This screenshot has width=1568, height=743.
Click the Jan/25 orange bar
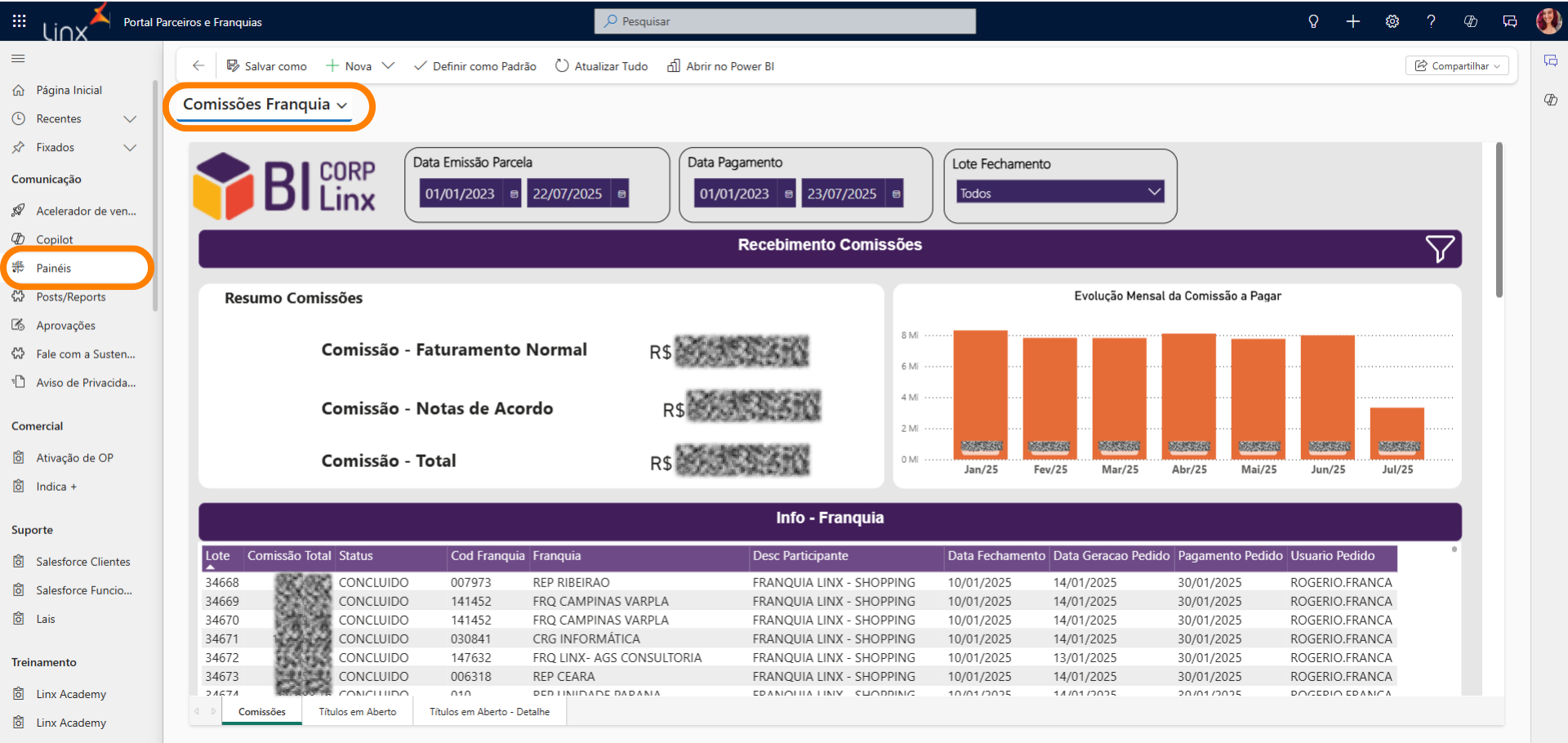pyautogui.click(x=980, y=395)
